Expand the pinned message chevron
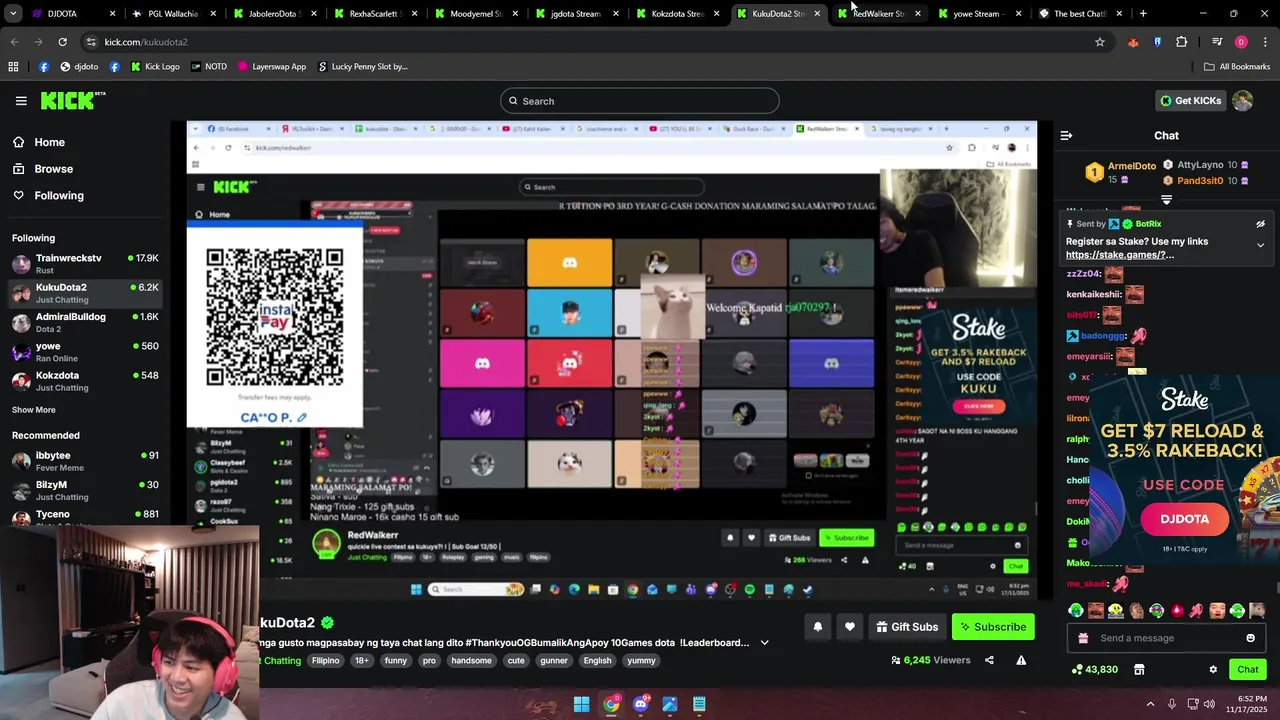The width and height of the screenshot is (1280, 720). [x=1260, y=245]
